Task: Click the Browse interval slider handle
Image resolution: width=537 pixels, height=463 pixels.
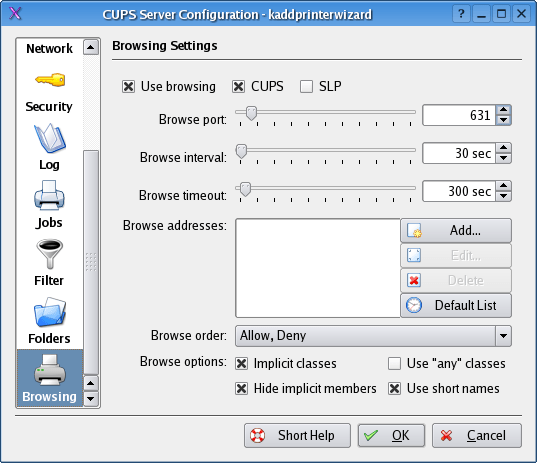Action: pyautogui.click(x=241, y=151)
